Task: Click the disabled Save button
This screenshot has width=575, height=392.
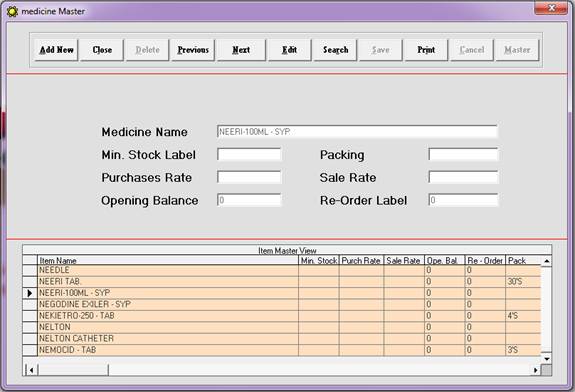Action: point(381,50)
